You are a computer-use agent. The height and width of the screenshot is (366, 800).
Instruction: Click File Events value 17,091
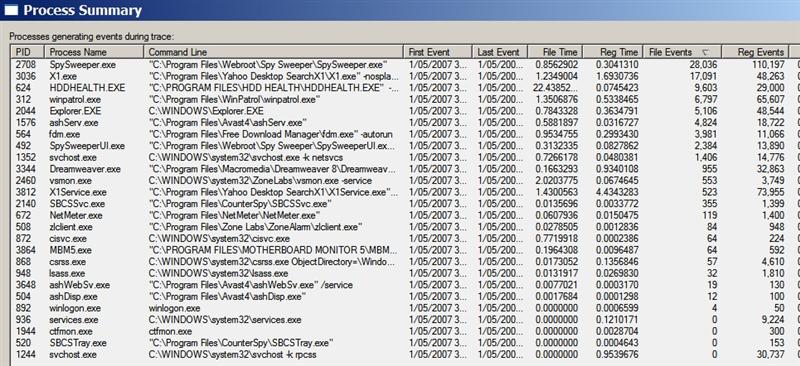click(702, 76)
